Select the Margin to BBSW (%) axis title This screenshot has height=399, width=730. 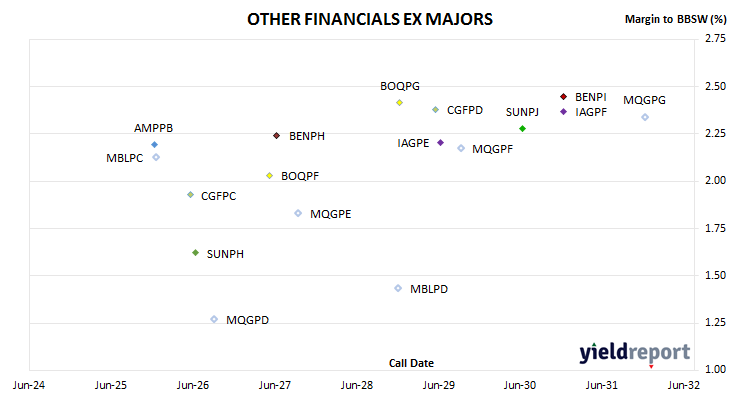(676, 19)
